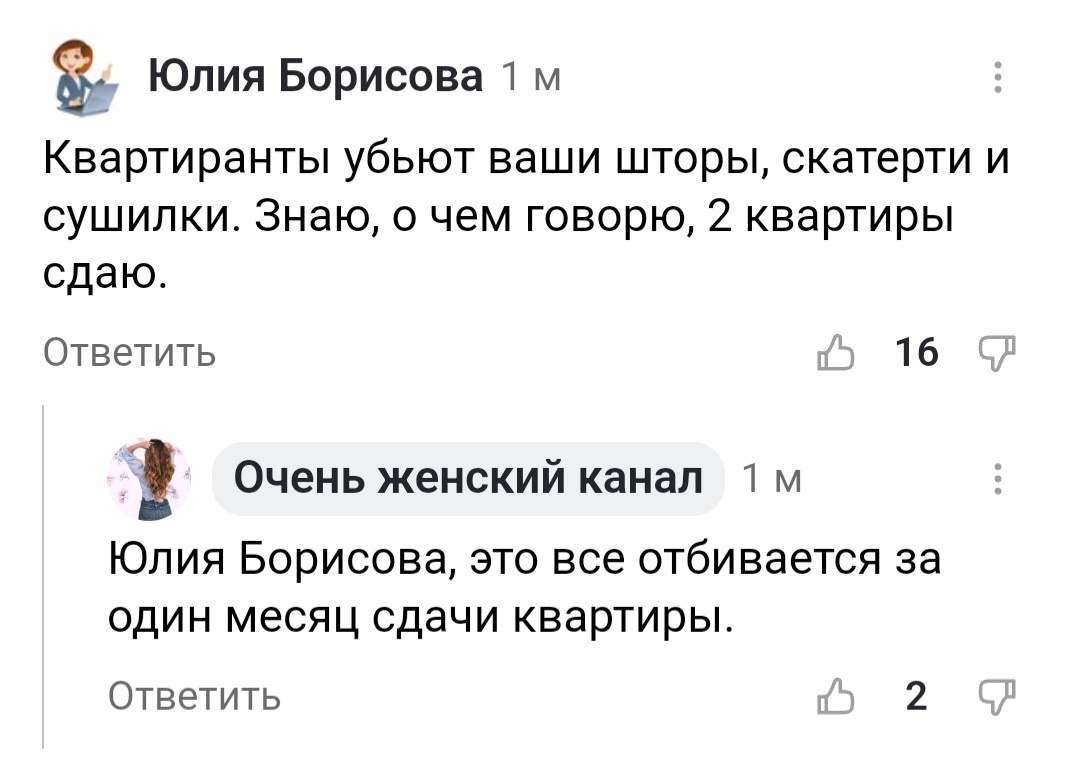Click the like count 2 on the reply
1080x763 pixels.
click(x=916, y=696)
